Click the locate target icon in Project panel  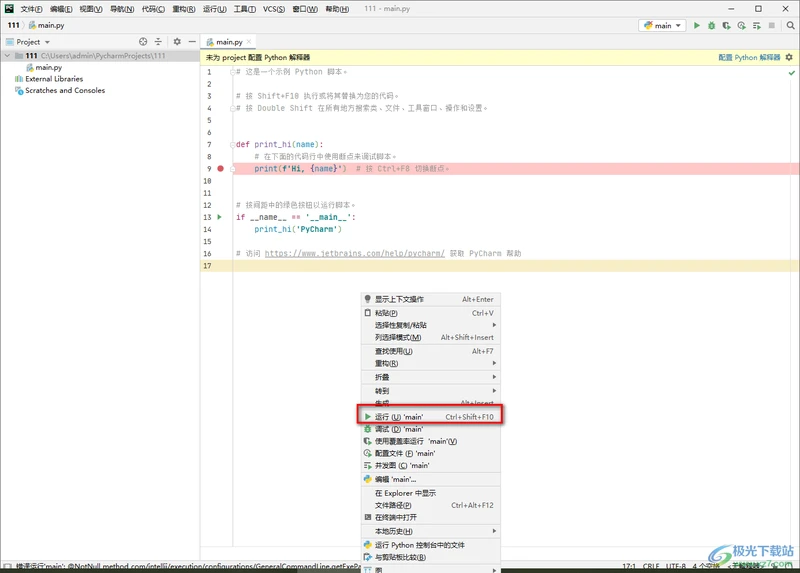(x=143, y=42)
